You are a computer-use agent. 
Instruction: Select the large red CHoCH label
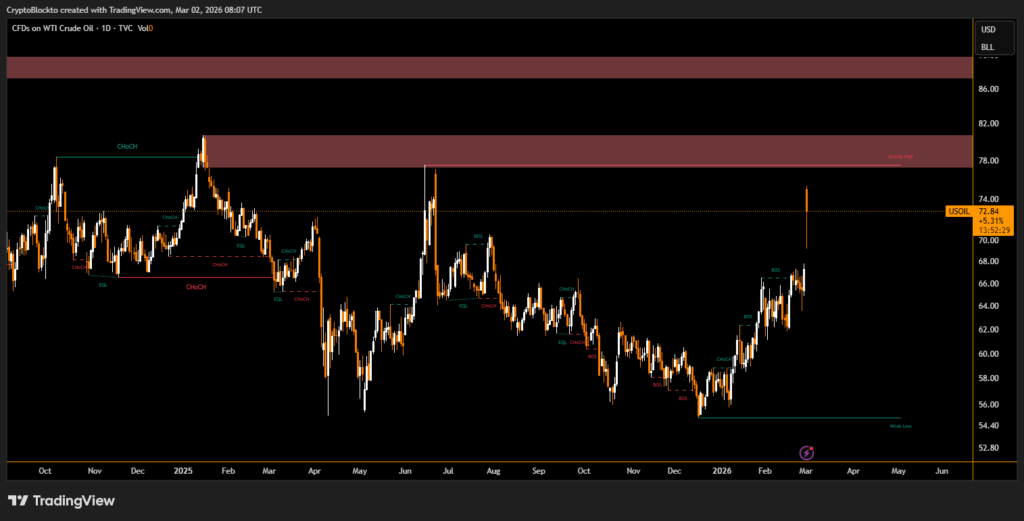click(x=196, y=287)
